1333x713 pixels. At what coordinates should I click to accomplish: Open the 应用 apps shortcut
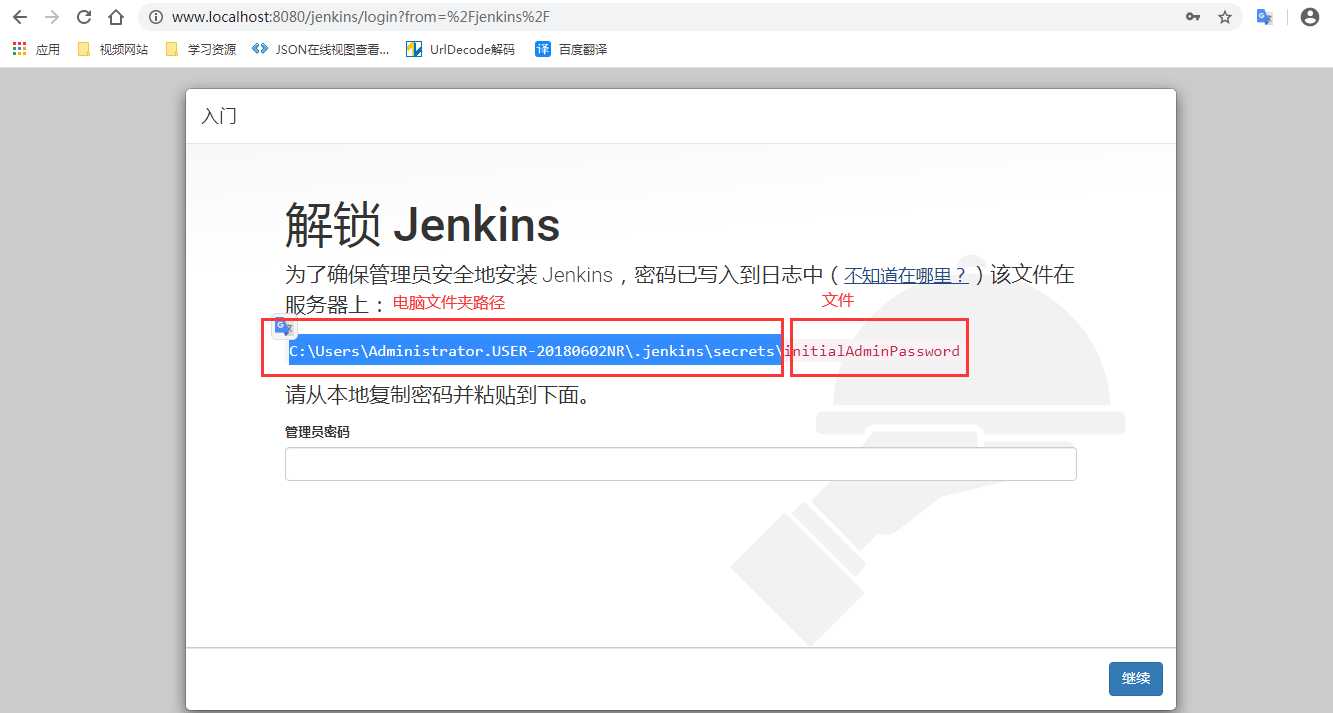36,49
